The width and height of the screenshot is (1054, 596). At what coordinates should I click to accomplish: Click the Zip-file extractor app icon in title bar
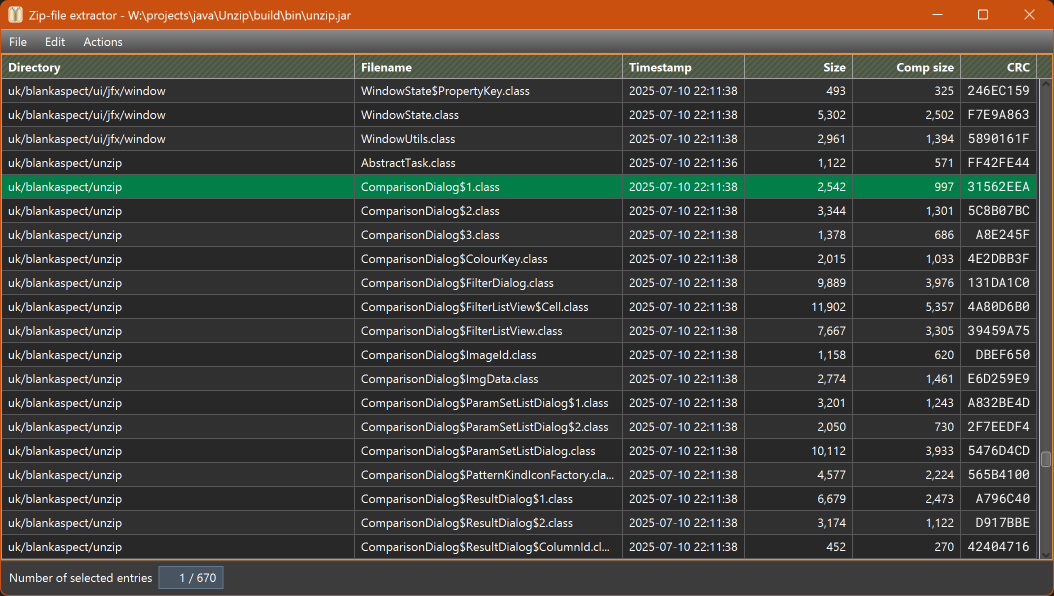point(15,14)
